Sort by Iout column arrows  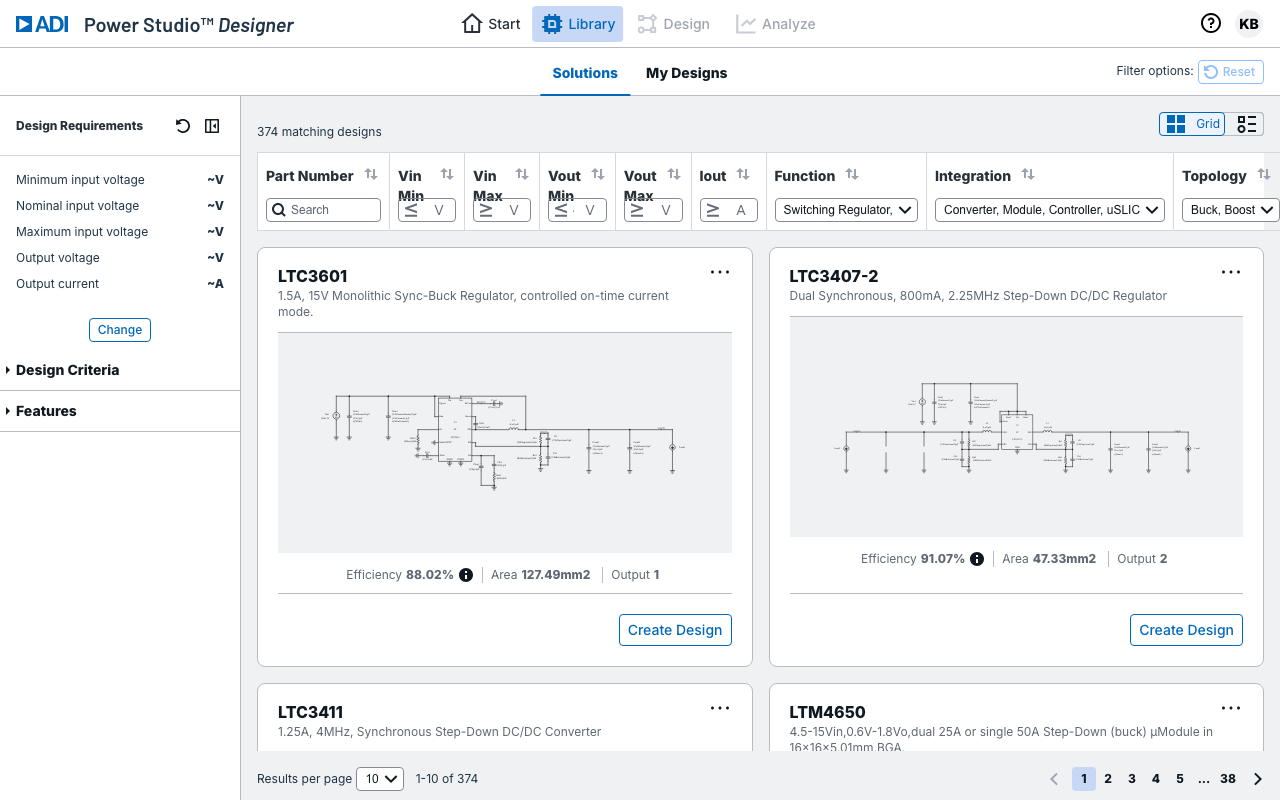tap(743, 174)
